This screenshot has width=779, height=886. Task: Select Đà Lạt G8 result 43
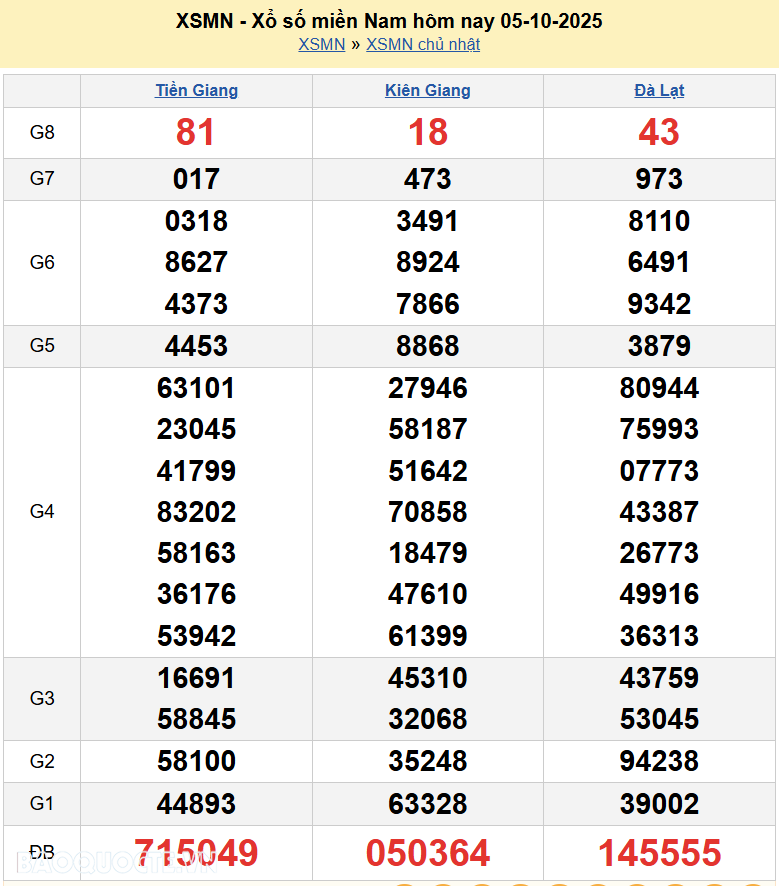[659, 132]
